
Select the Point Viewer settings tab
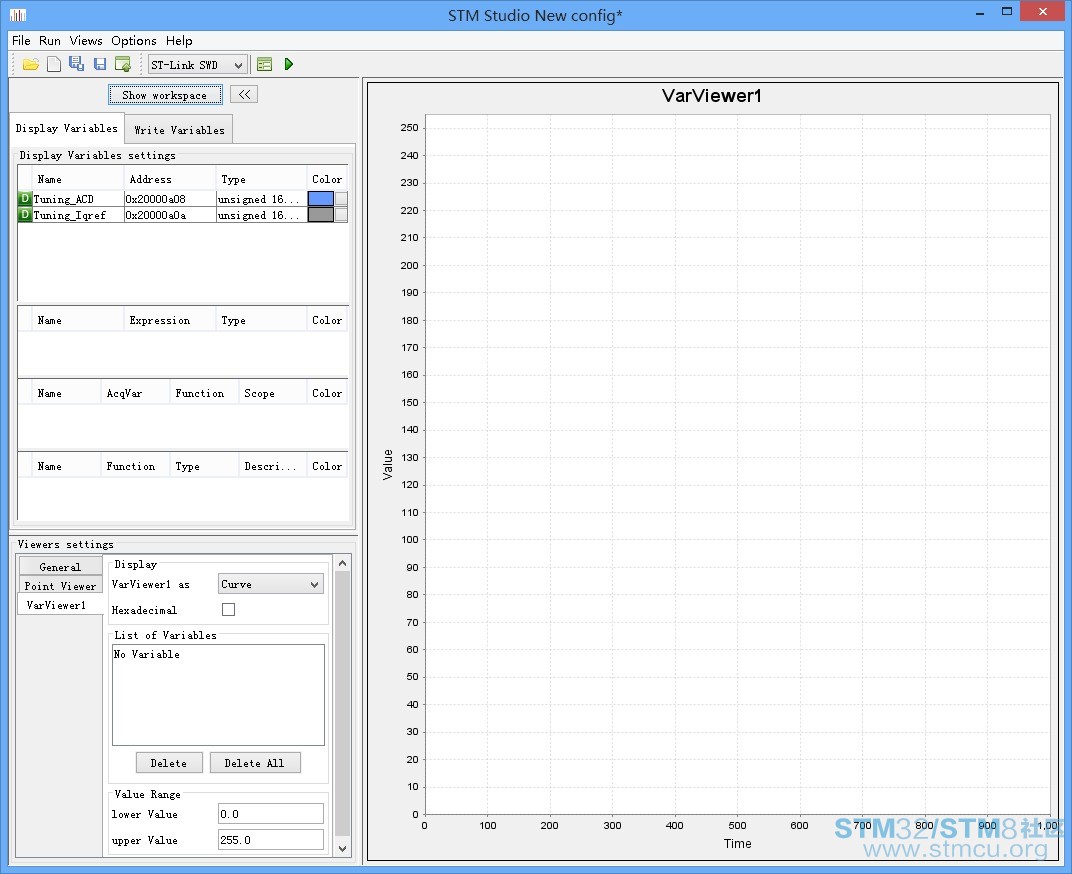(x=60, y=586)
